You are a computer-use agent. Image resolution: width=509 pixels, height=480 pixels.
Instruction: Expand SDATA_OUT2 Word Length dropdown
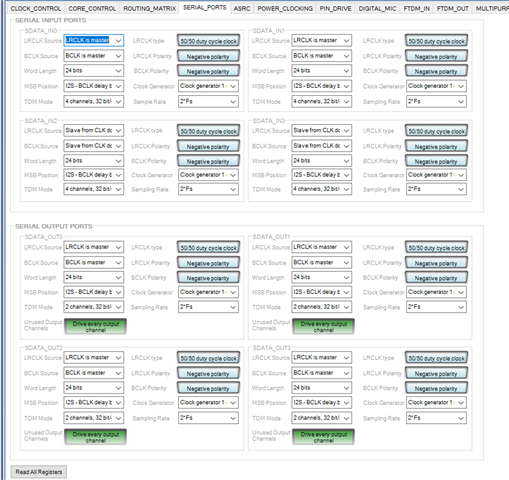(x=94, y=388)
